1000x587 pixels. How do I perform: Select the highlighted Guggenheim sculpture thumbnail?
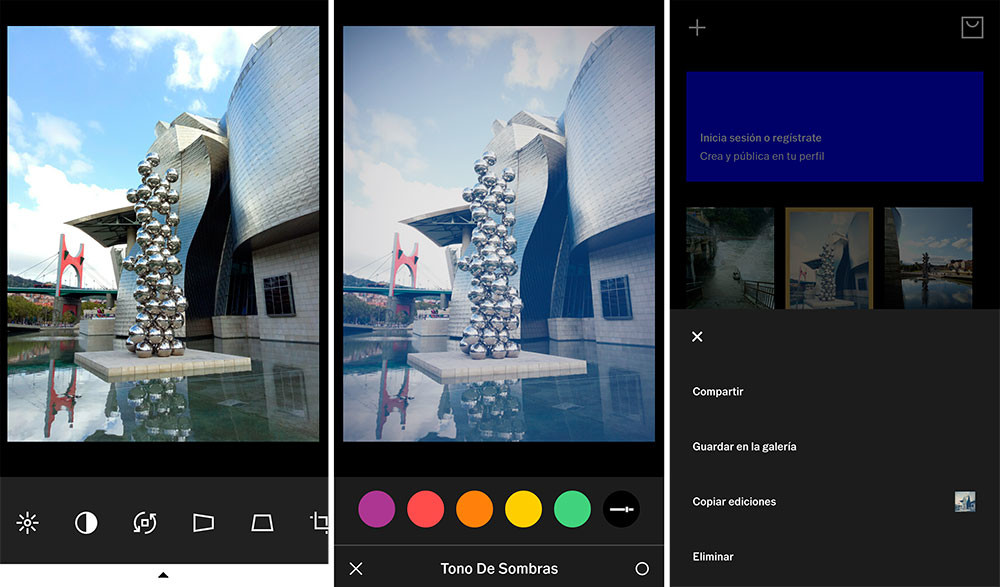(x=829, y=258)
